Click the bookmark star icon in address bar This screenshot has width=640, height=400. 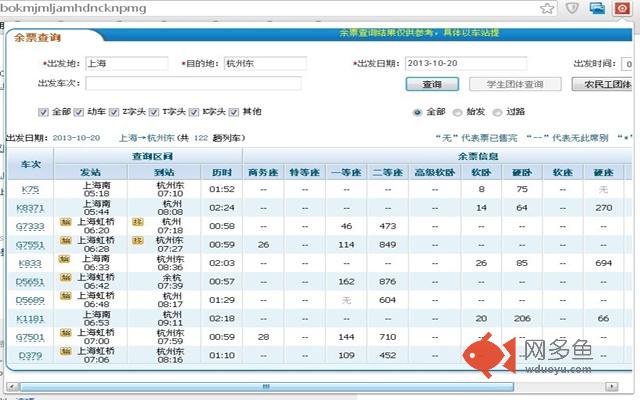[547, 8]
